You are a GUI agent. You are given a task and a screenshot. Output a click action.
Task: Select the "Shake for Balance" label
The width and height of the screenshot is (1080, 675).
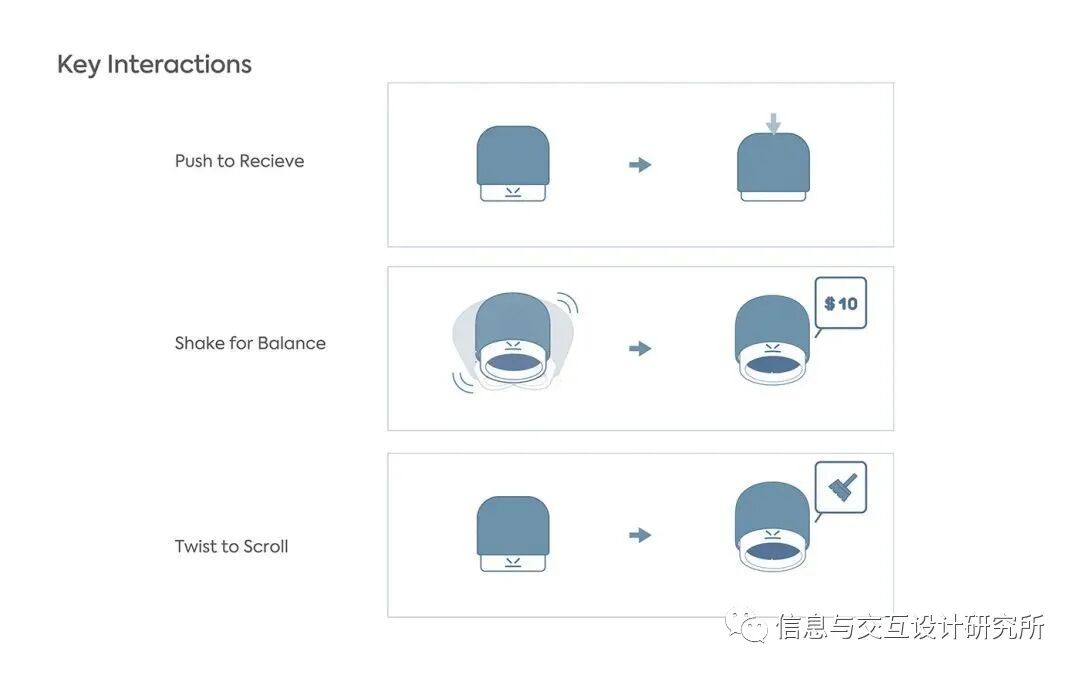(250, 343)
